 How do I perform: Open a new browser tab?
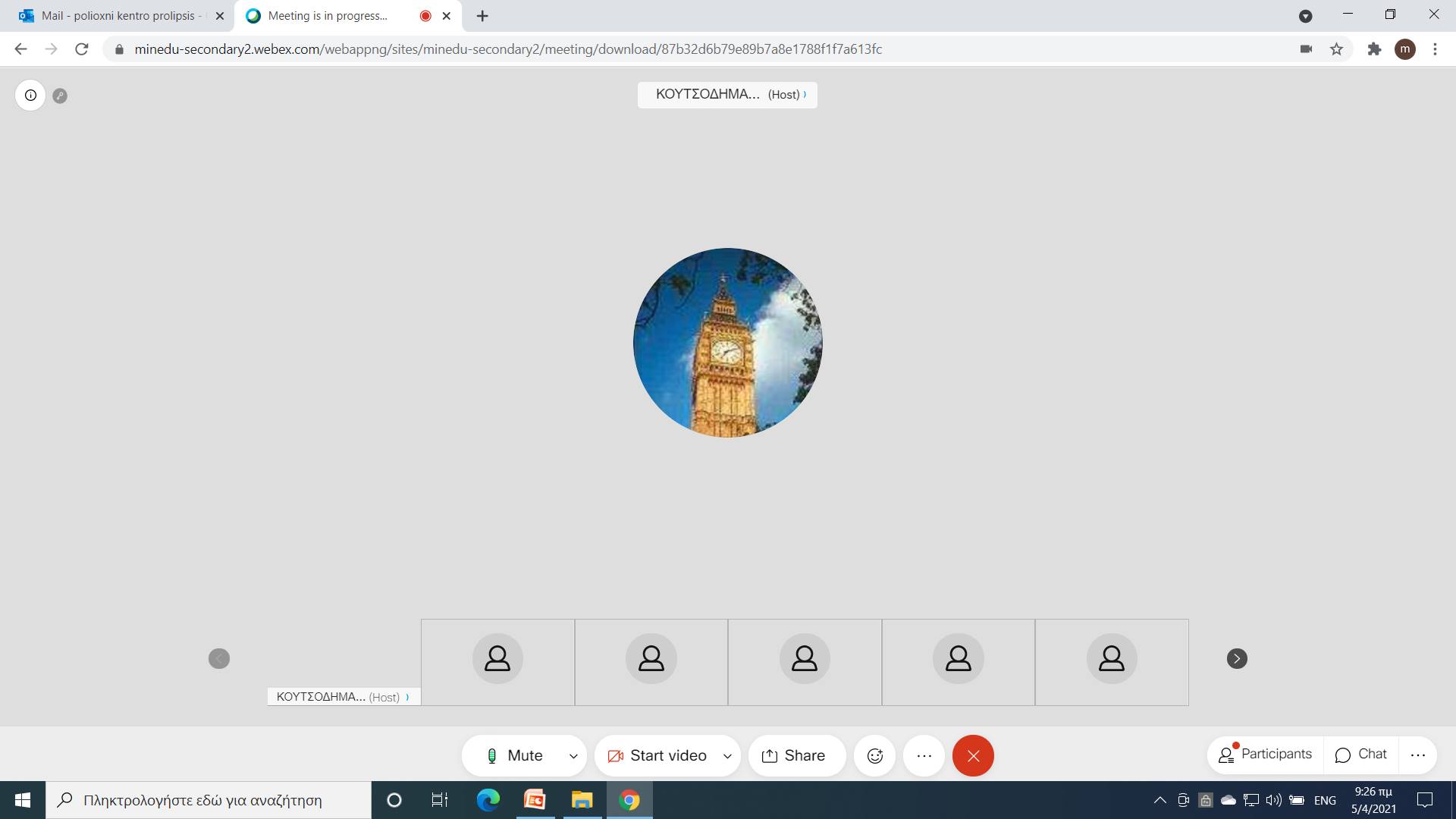pos(482,16)
